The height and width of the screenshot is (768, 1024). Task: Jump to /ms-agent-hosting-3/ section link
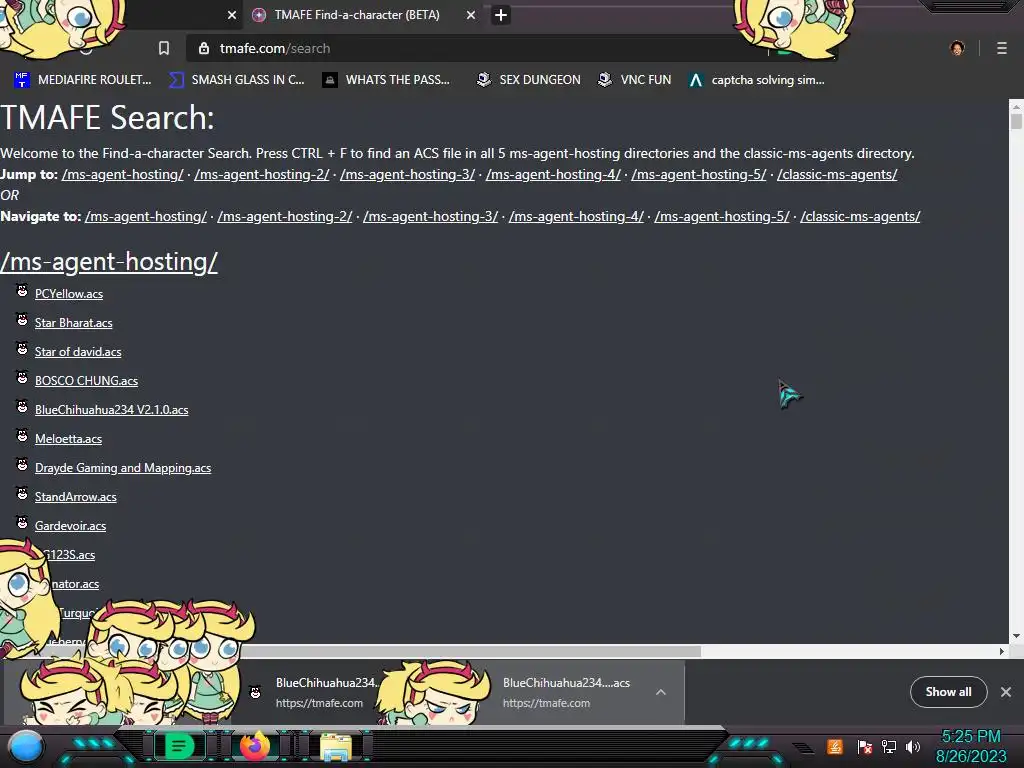coord(408,174)
